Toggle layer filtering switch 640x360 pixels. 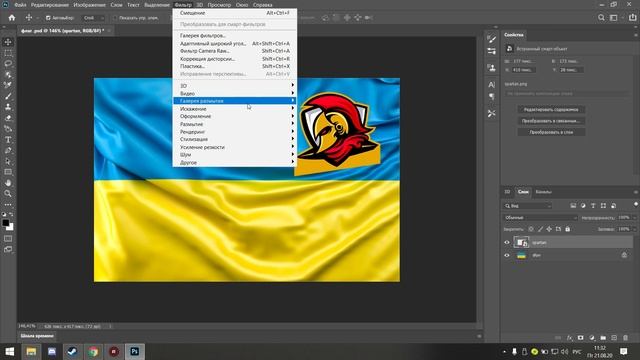click(636, 204)
